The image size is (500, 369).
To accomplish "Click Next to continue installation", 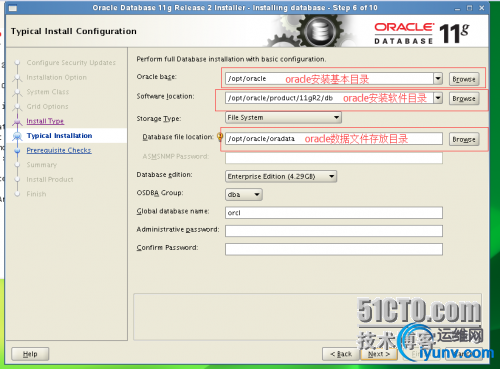I will pos(379,354).
